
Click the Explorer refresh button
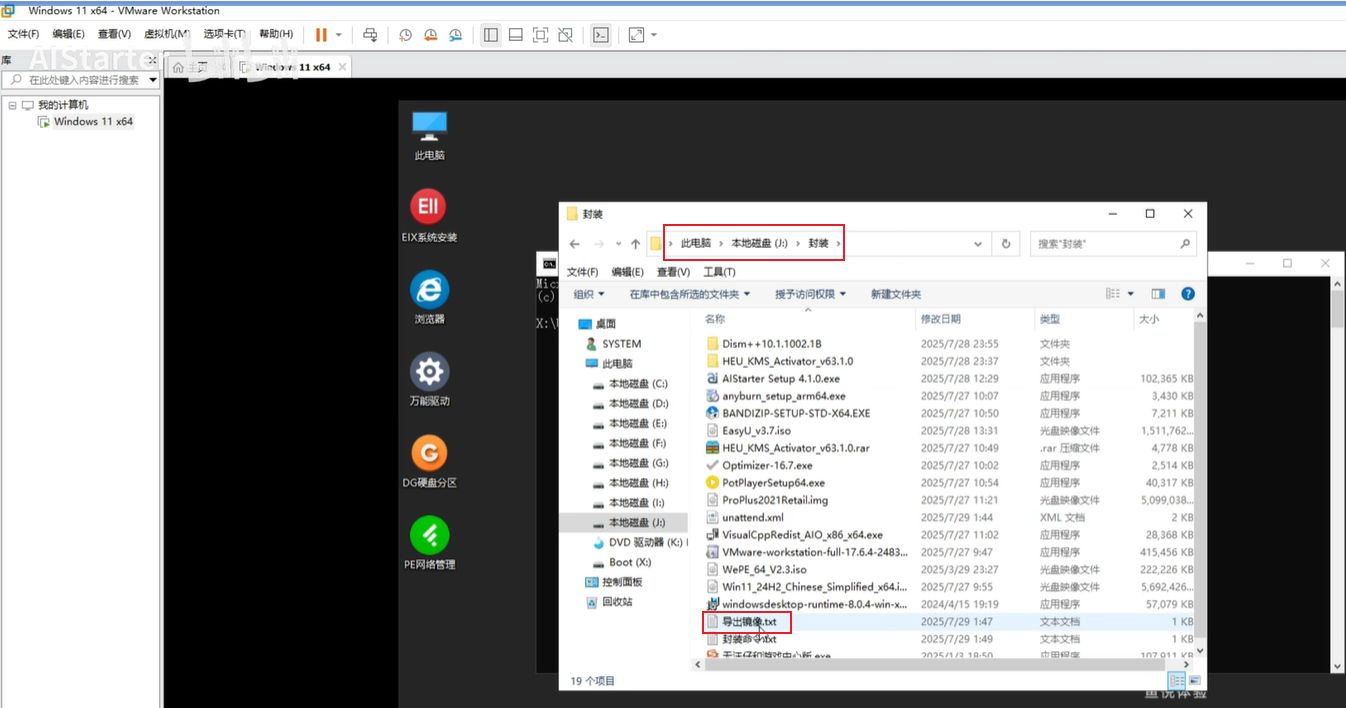pyautogui.click(x=1006, y=243)
